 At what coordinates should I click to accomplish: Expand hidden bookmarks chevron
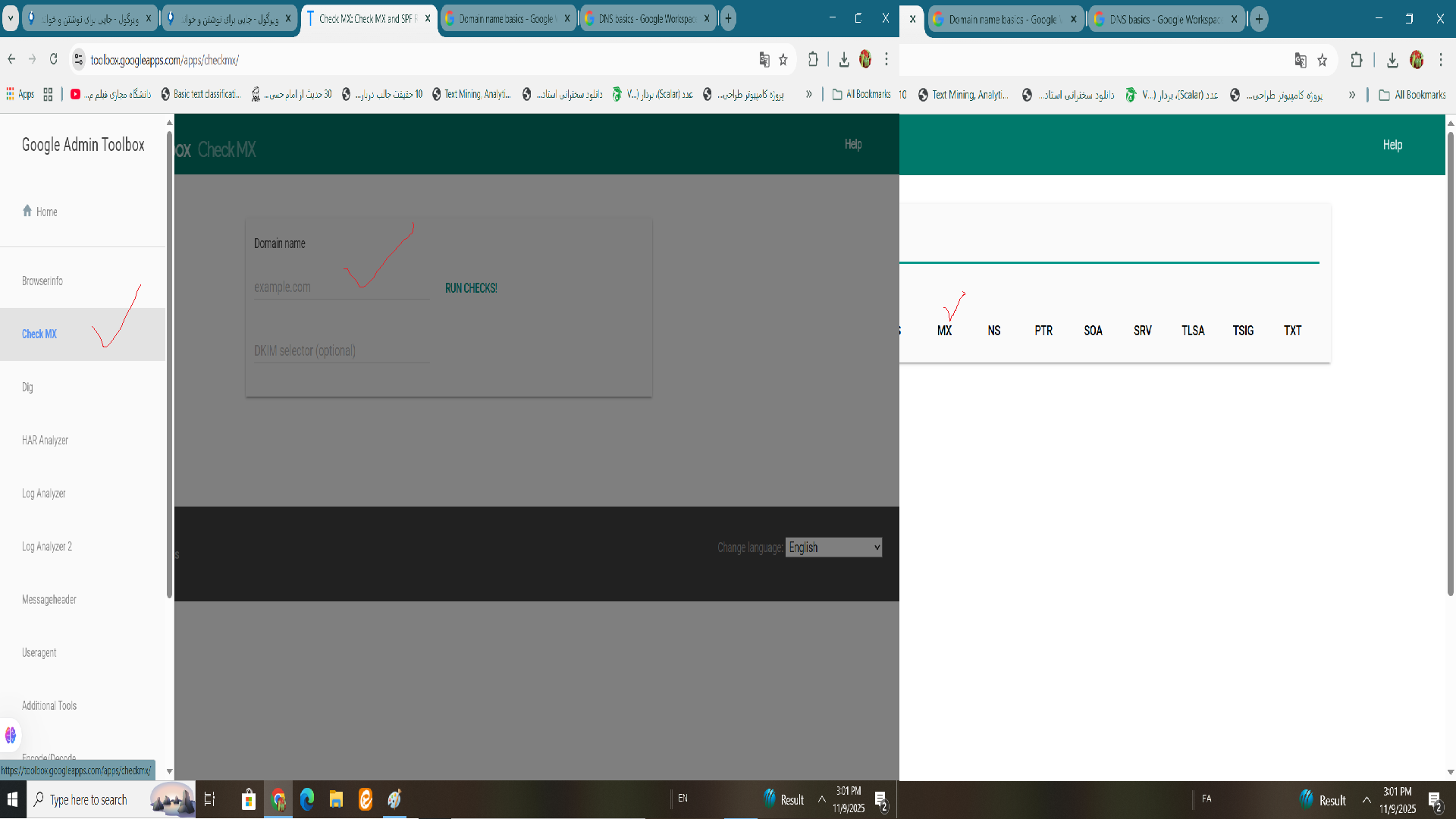click(x=809, y=94)
